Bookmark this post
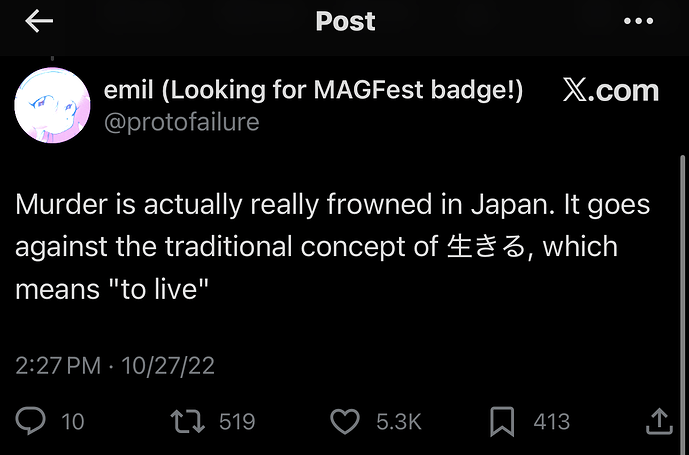 (501, 421)
